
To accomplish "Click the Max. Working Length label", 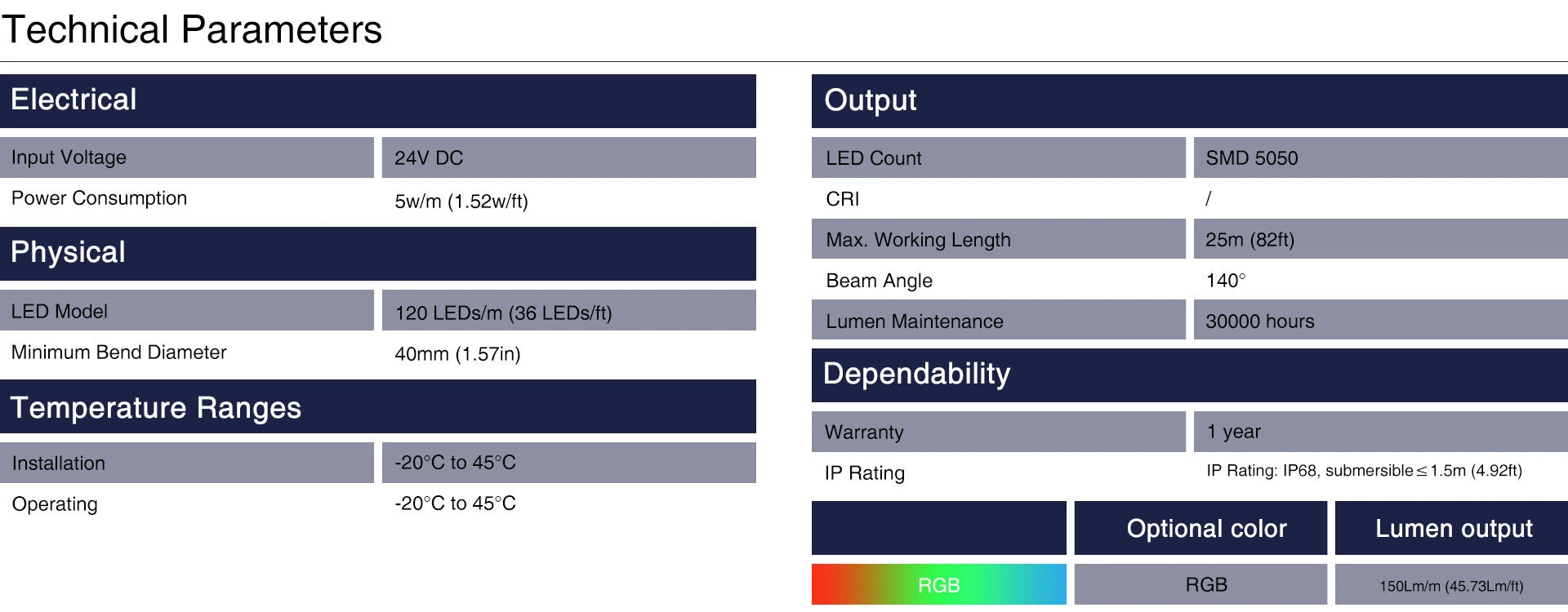I will [x=918, y=240].
